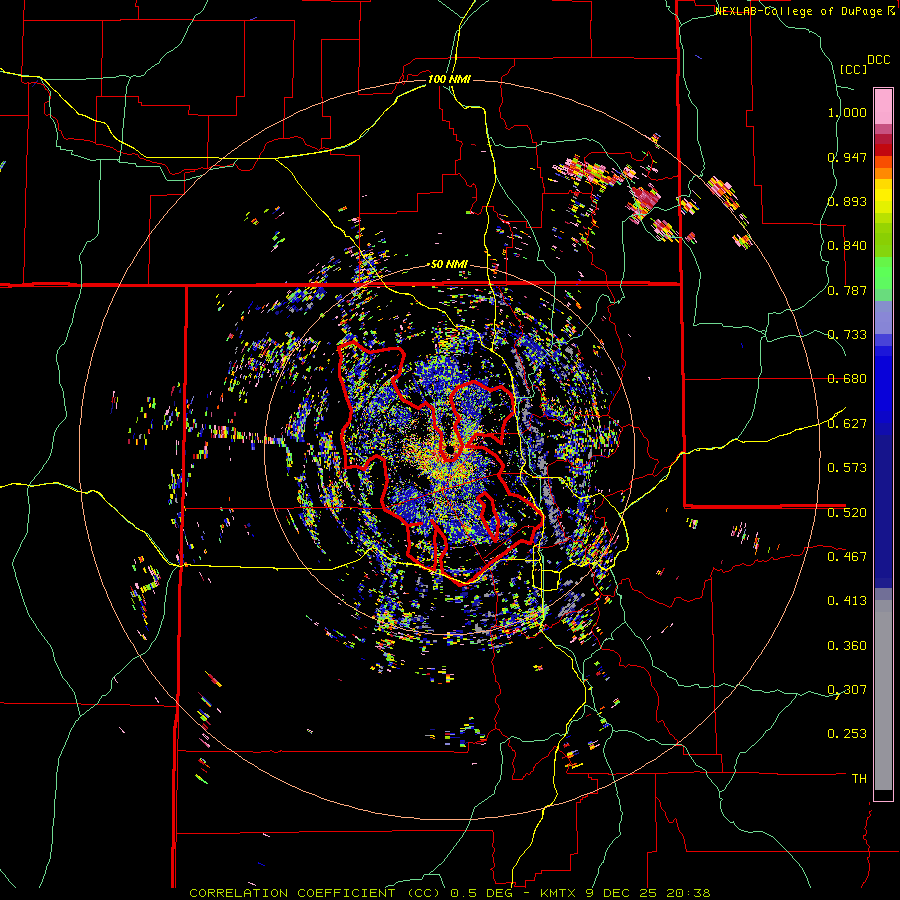Select the 0.413 legend value
Image resolution: width=900 pixels, height=900 pixels.
pyautogui.click(x=847, y=601)
